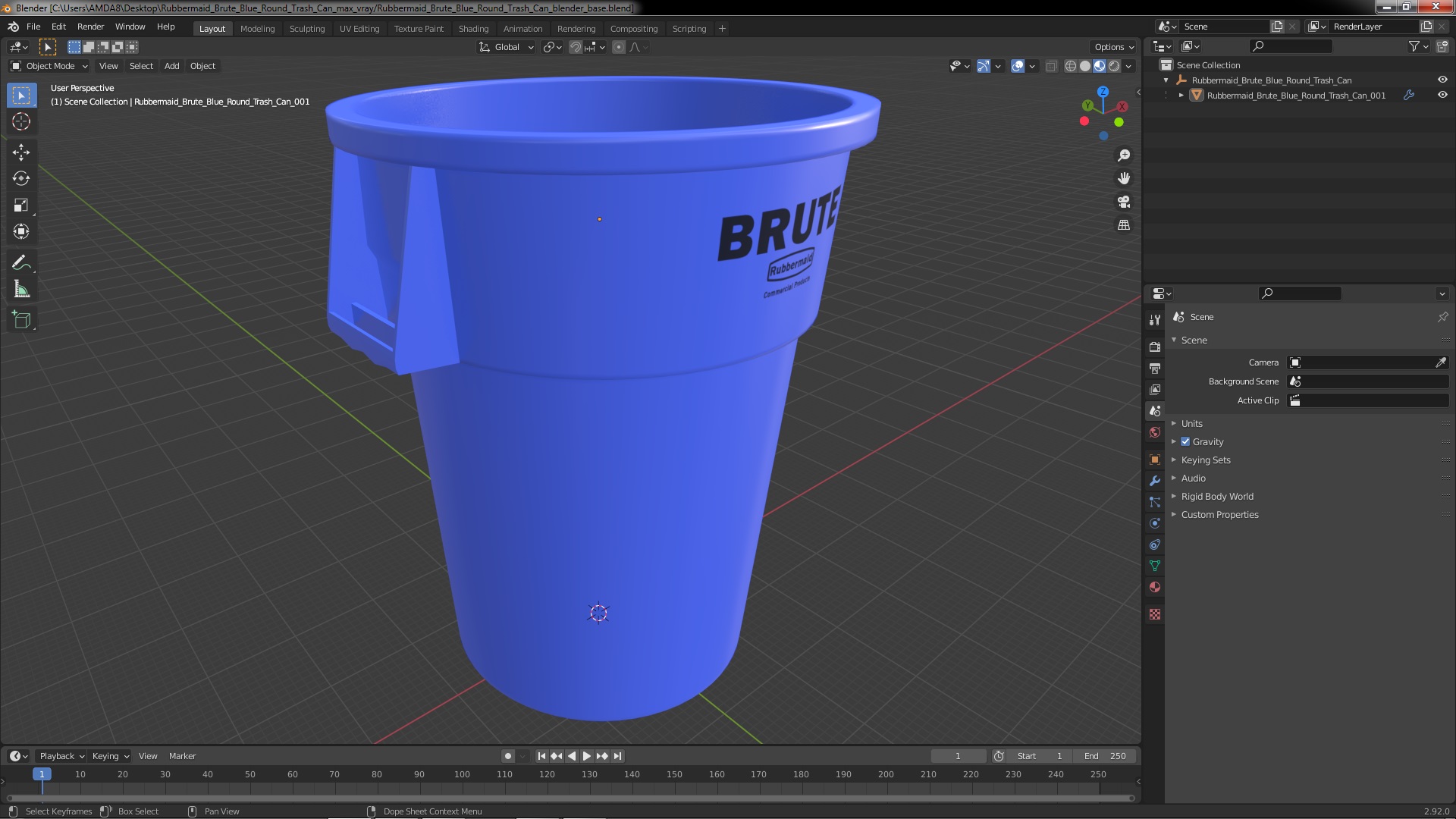The image size is (1456, 819).
Task: Click the Zoom viewport magnifier icon
Action: (x=1124, y=155)
